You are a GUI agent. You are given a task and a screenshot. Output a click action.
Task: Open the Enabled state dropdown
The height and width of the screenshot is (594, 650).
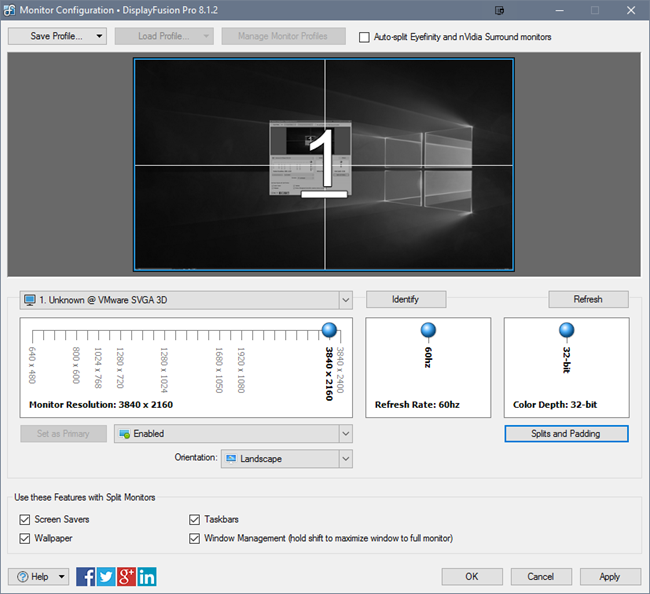pyautogui.click(x=346, y=434)
